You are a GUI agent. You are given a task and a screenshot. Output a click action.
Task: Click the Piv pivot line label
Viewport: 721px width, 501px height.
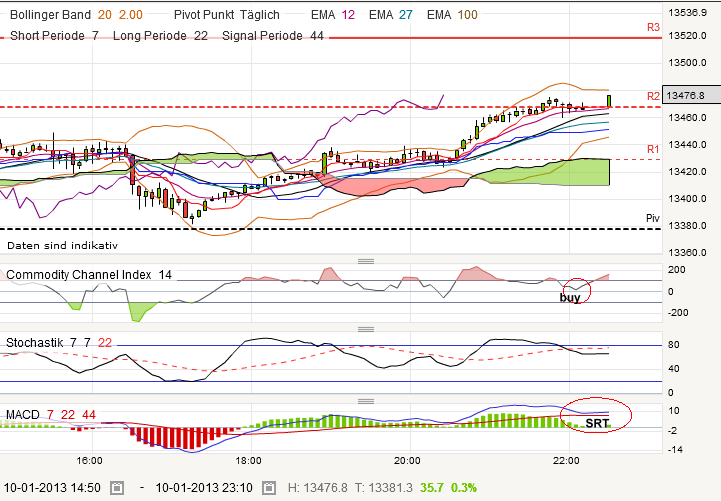pyautogui.click(x=653, y=218)
